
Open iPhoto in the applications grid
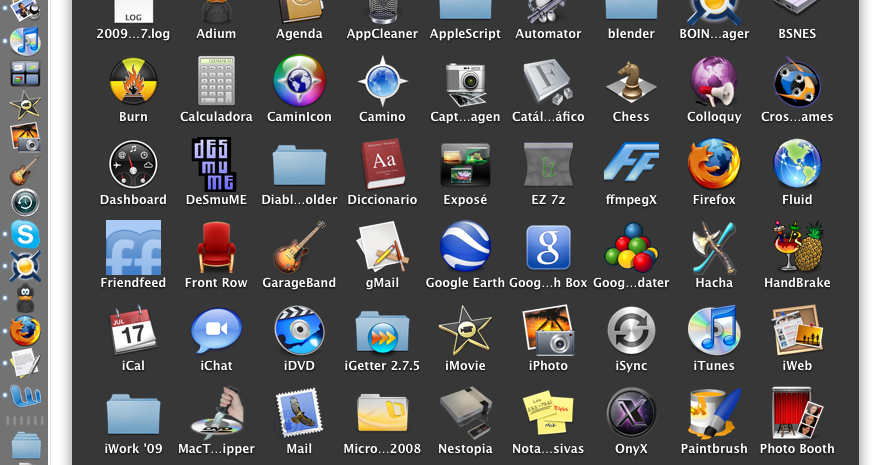point(548,330)
